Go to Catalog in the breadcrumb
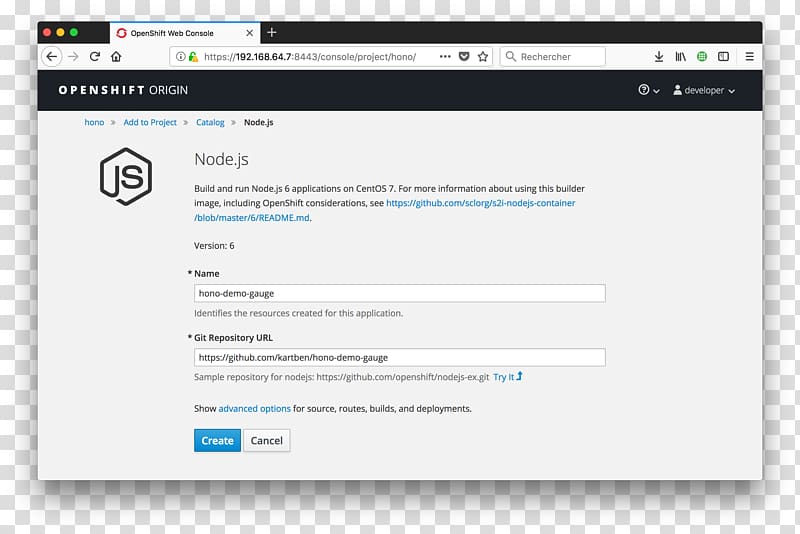Screen dimensions: 800x534 [x=210, y=122]
